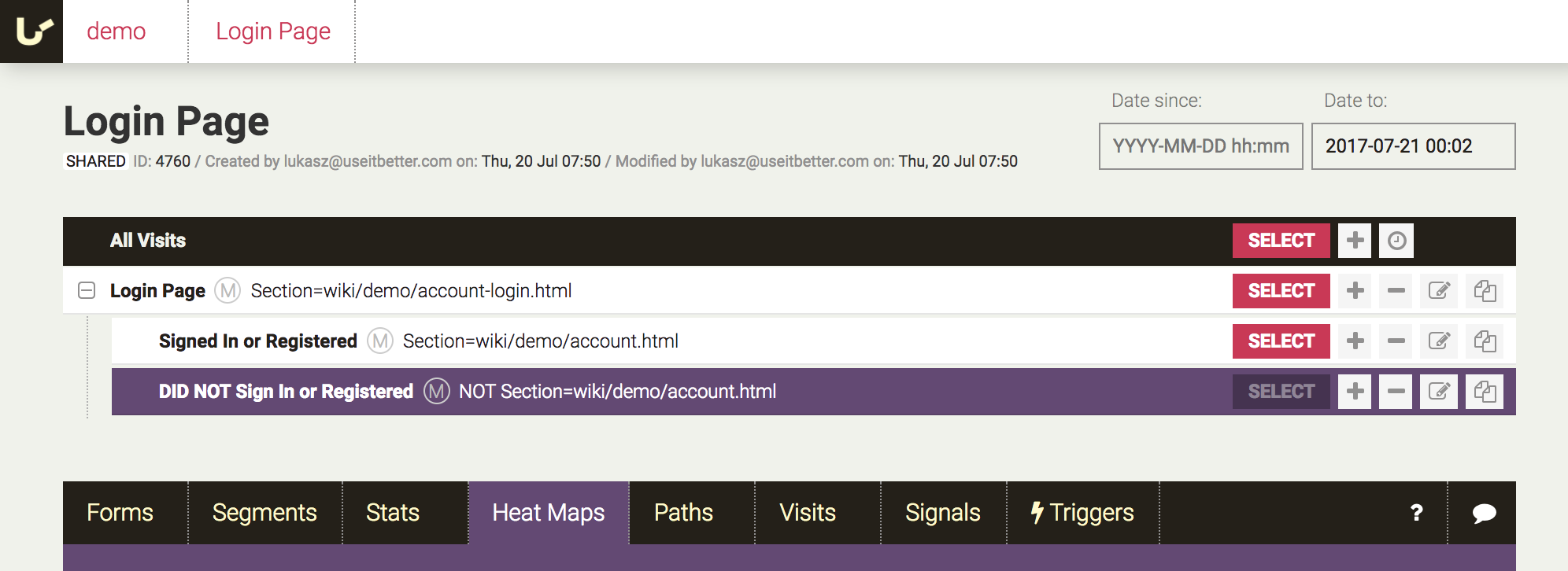
Task: Click the Date since input field
Action: tap(1200, 146)
